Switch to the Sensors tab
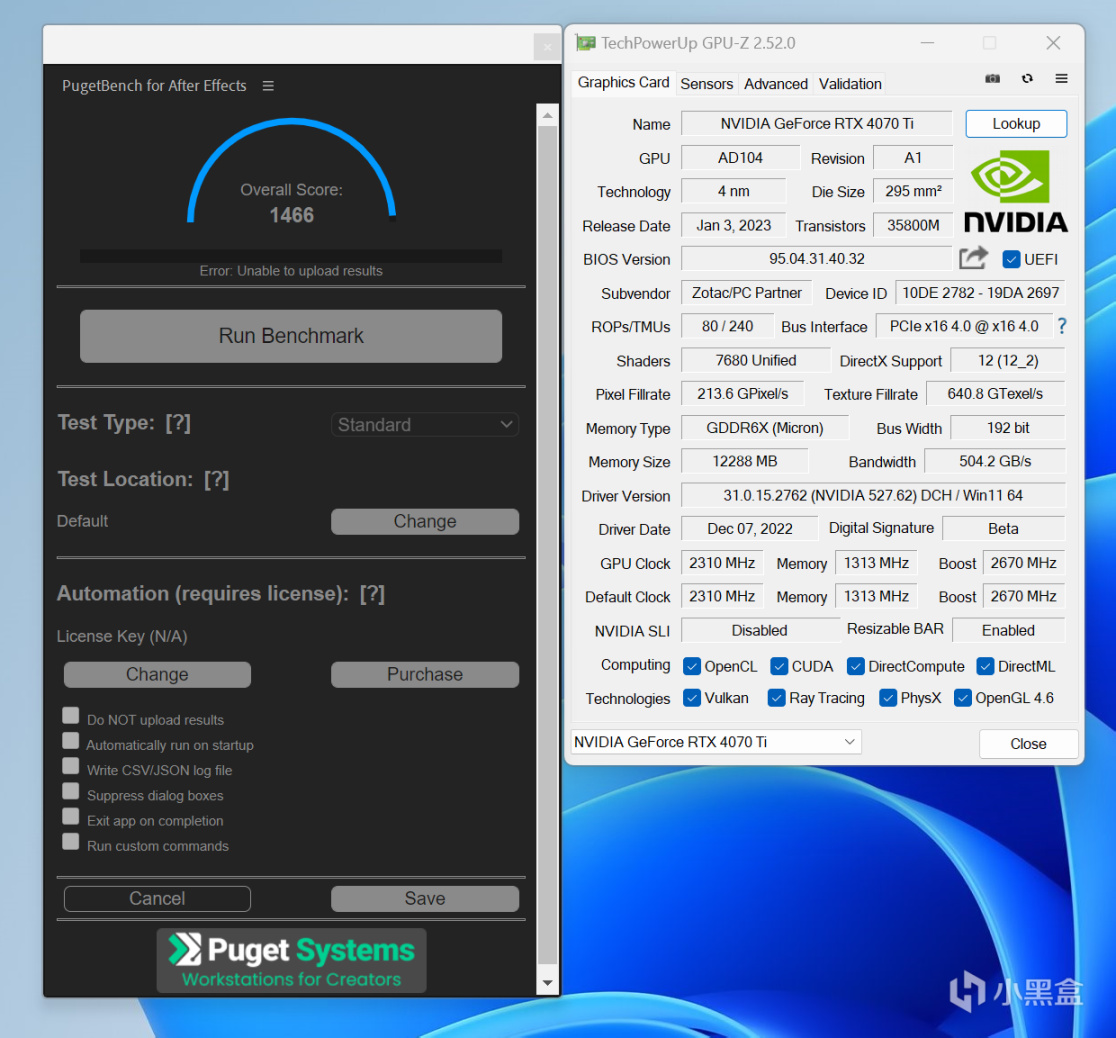 (x=706, y=84)
